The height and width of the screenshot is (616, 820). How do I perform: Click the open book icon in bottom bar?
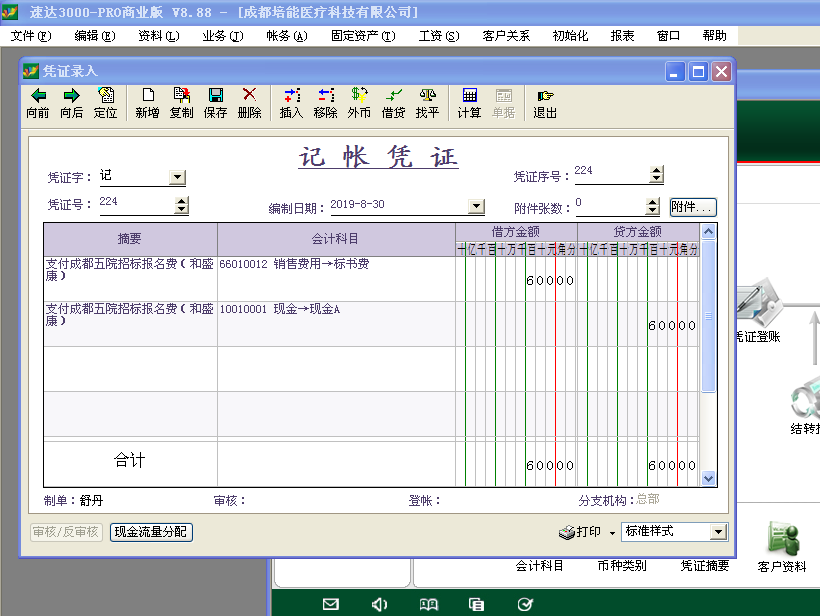point(428,604)
